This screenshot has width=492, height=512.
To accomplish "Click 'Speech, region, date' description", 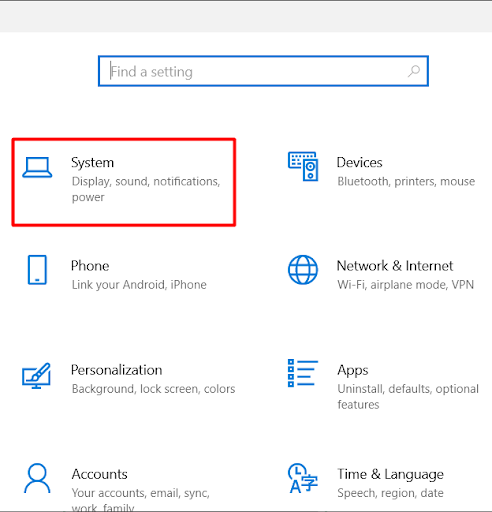I will pos(390,493).
